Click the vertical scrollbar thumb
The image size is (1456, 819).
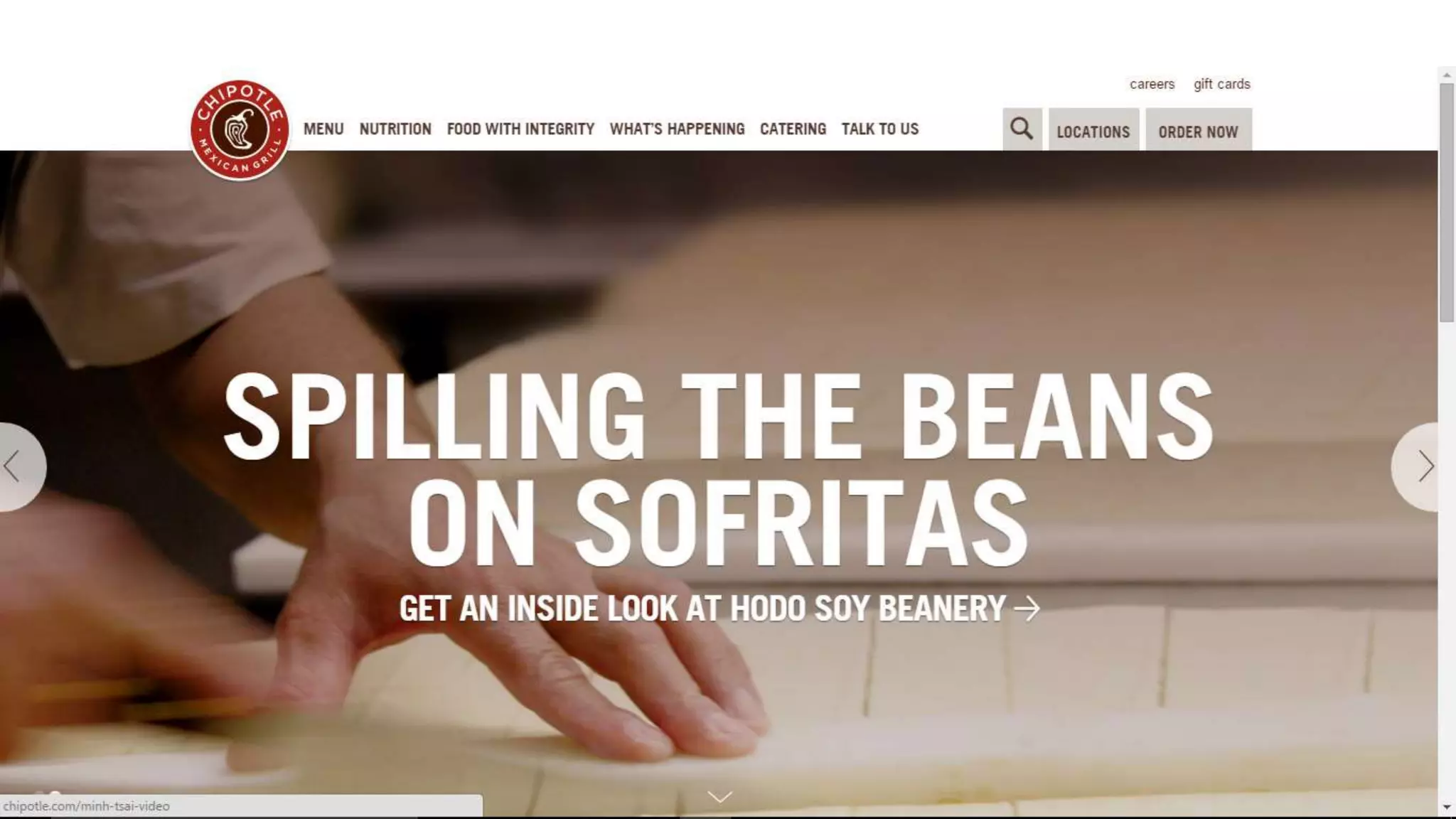(x=1447, y=203)
